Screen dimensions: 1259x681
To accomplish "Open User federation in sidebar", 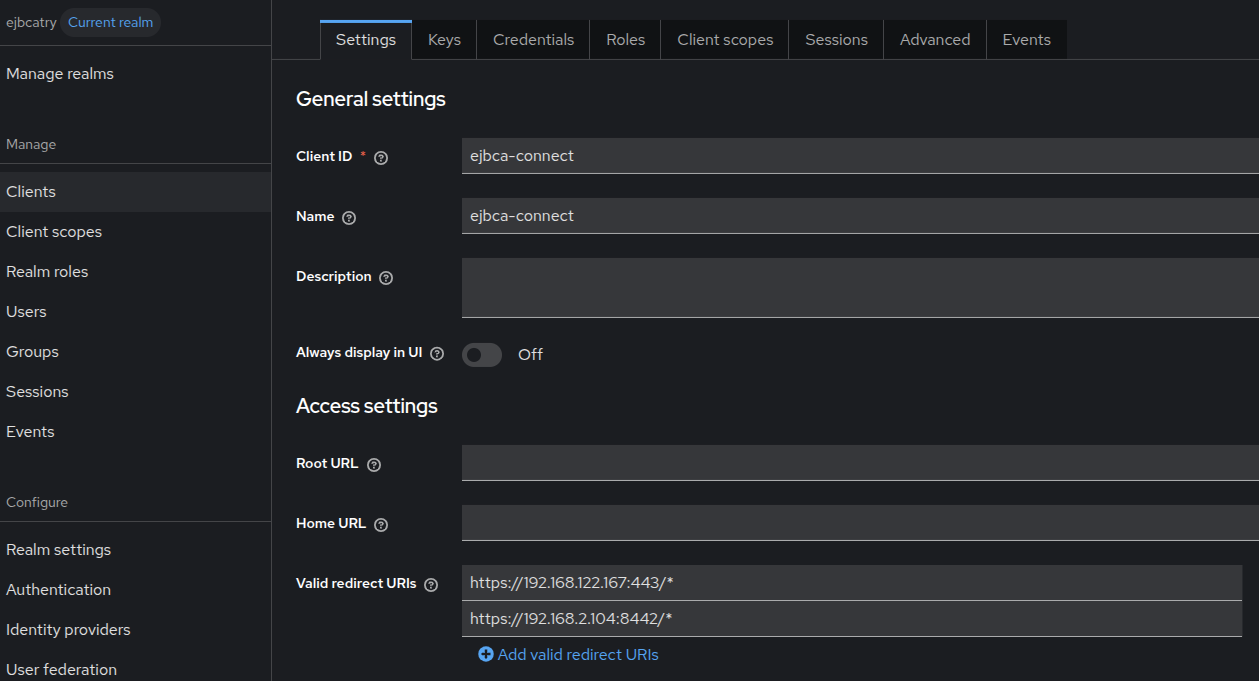I will point(135,668).
